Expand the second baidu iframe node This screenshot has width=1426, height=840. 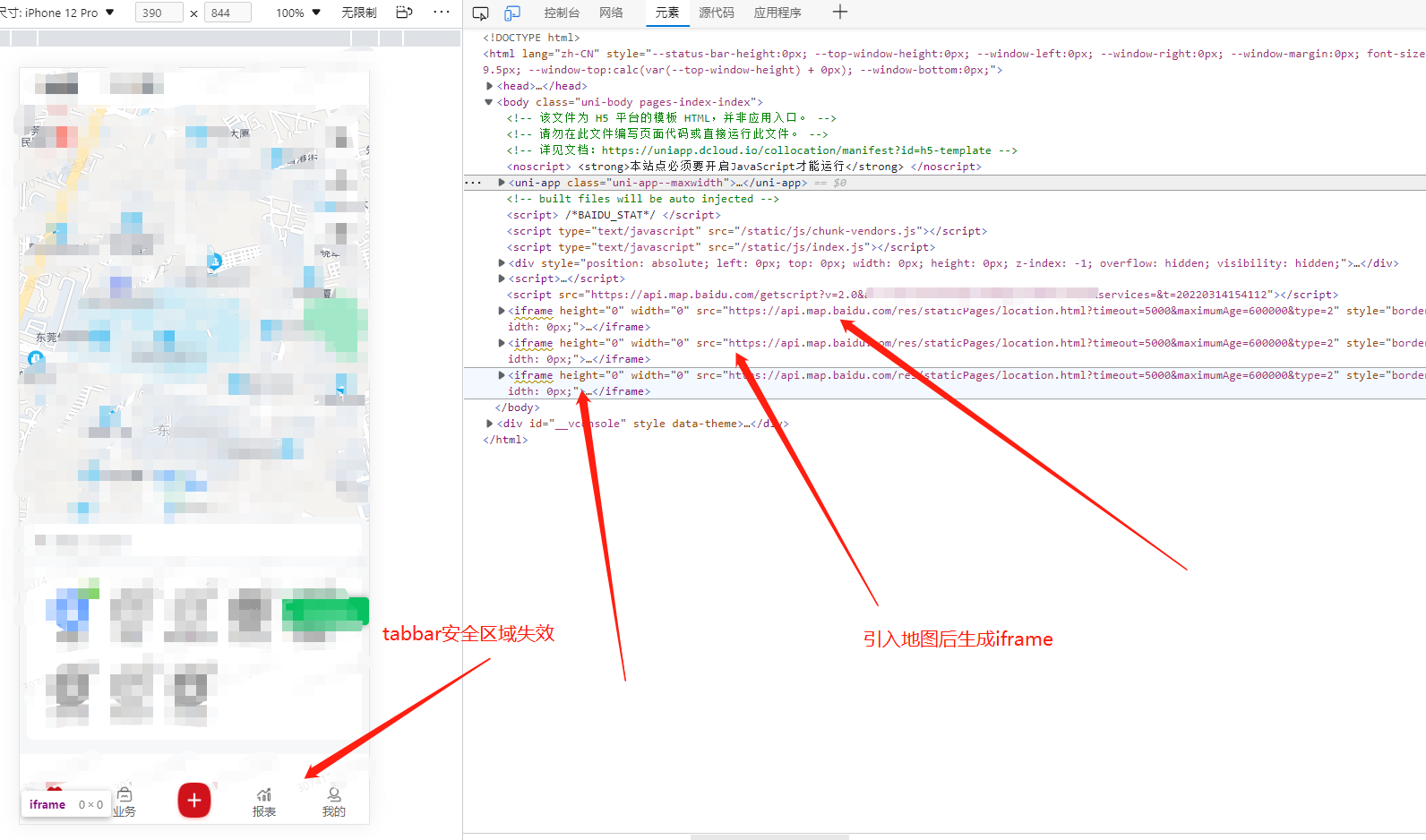pos(502,343)
